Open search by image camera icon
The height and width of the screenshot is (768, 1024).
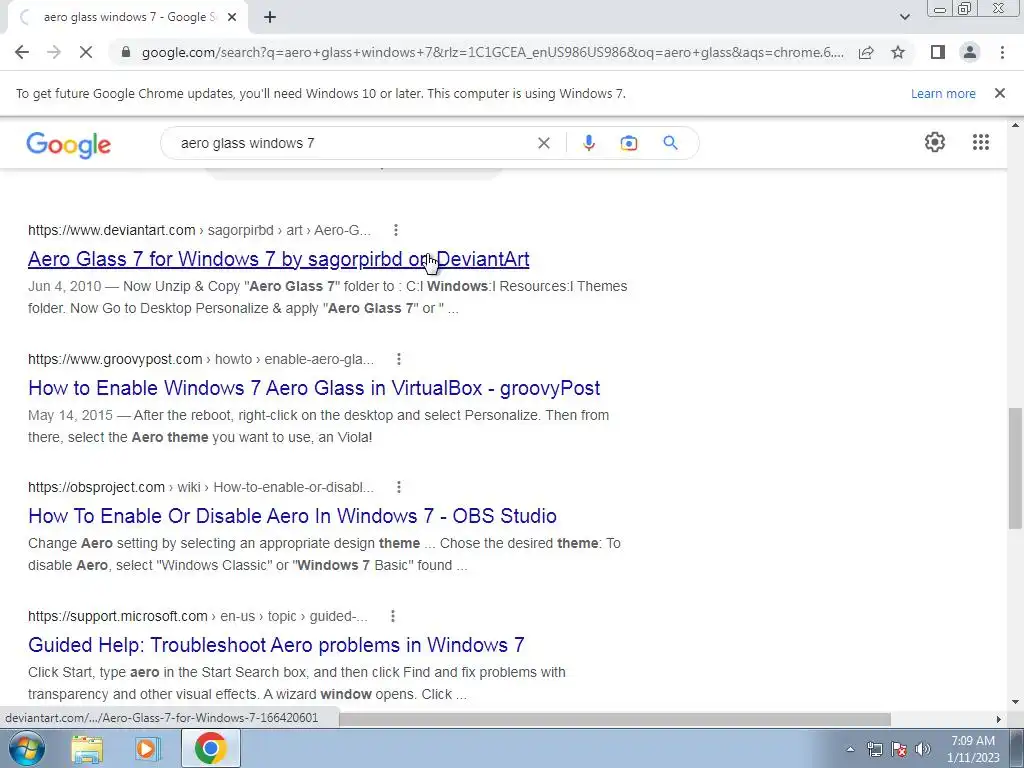[628, 143]
